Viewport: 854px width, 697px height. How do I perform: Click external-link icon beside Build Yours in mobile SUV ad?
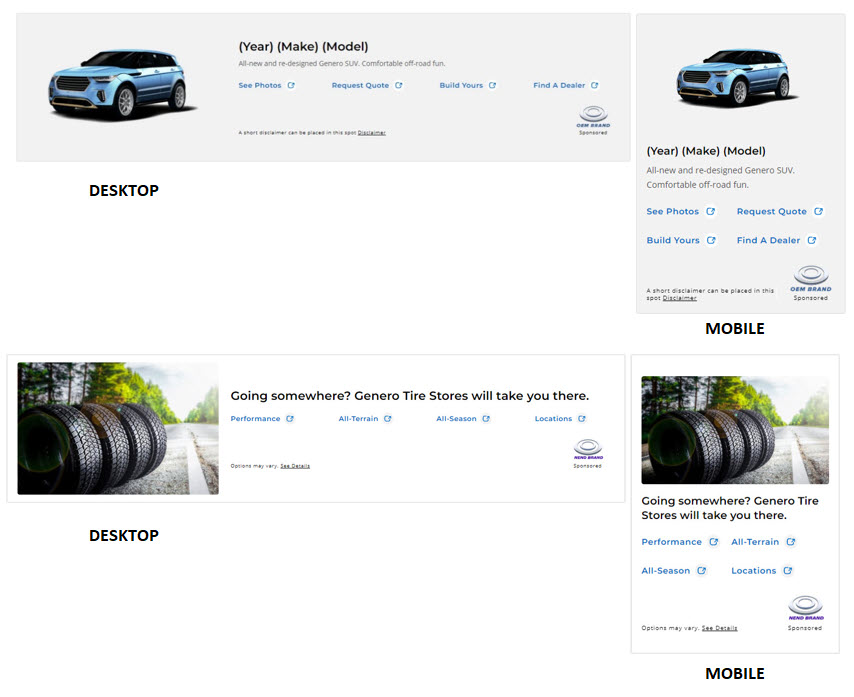click(711, 240)
